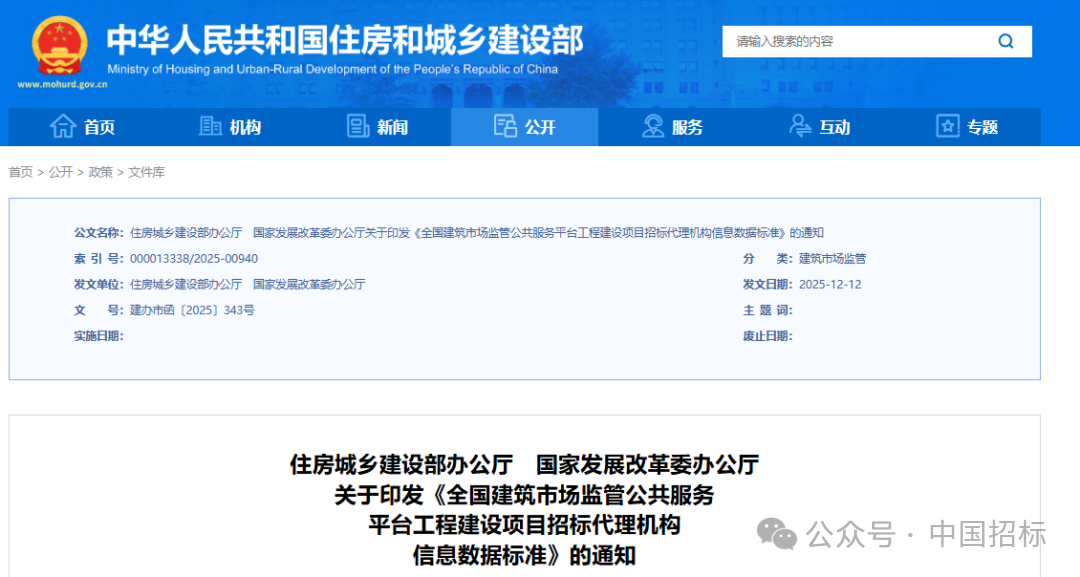Screen dimensions: 1080x577
Task: Click the newspaper icon beside 新闻
Action: (x=357, y=126)
